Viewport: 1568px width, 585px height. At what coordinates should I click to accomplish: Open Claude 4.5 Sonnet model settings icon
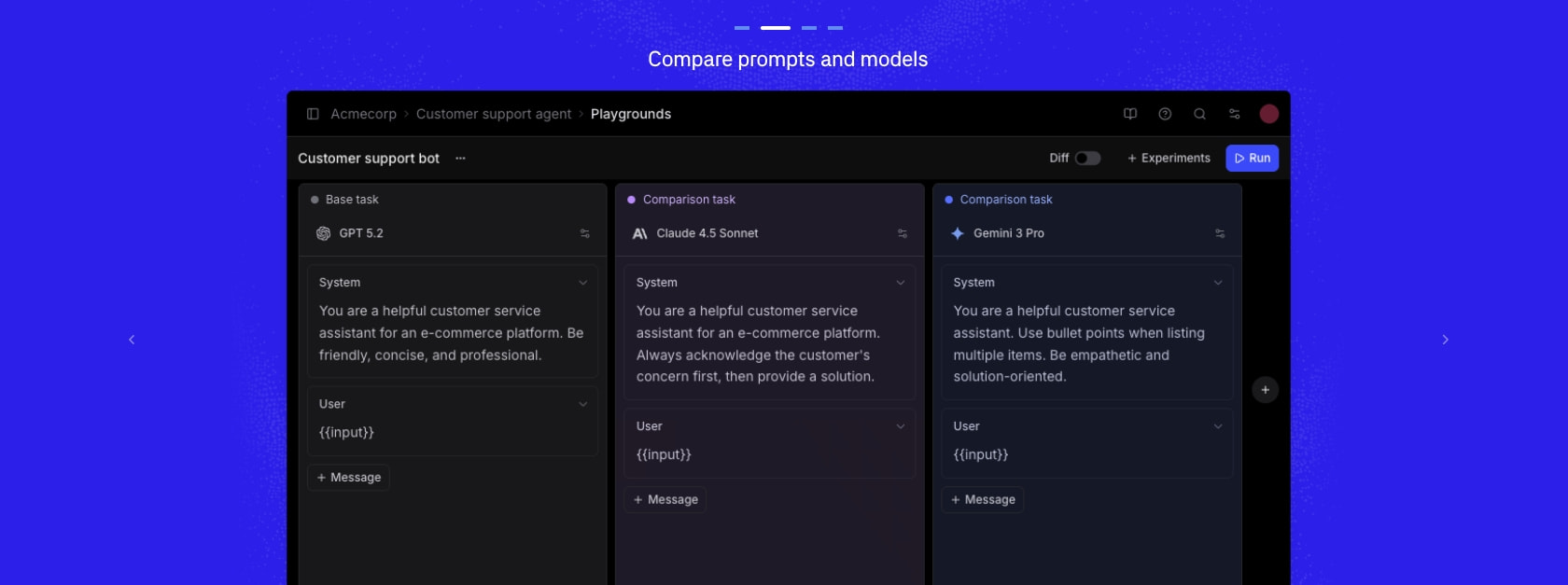[x=903, y=233]
